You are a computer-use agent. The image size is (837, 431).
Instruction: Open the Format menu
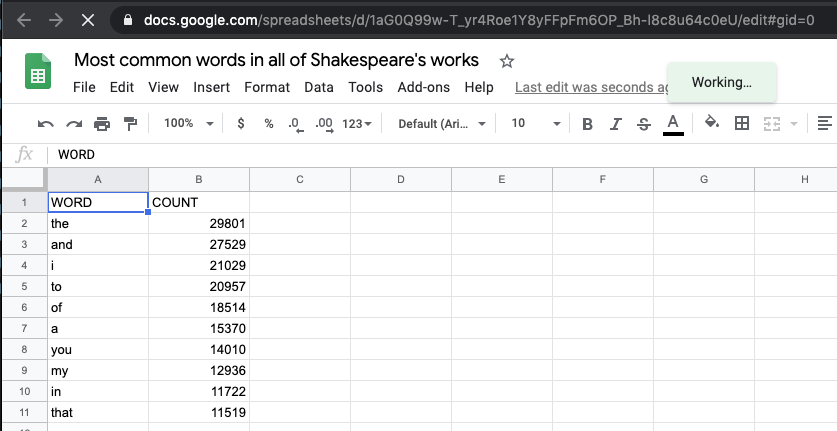267,87
